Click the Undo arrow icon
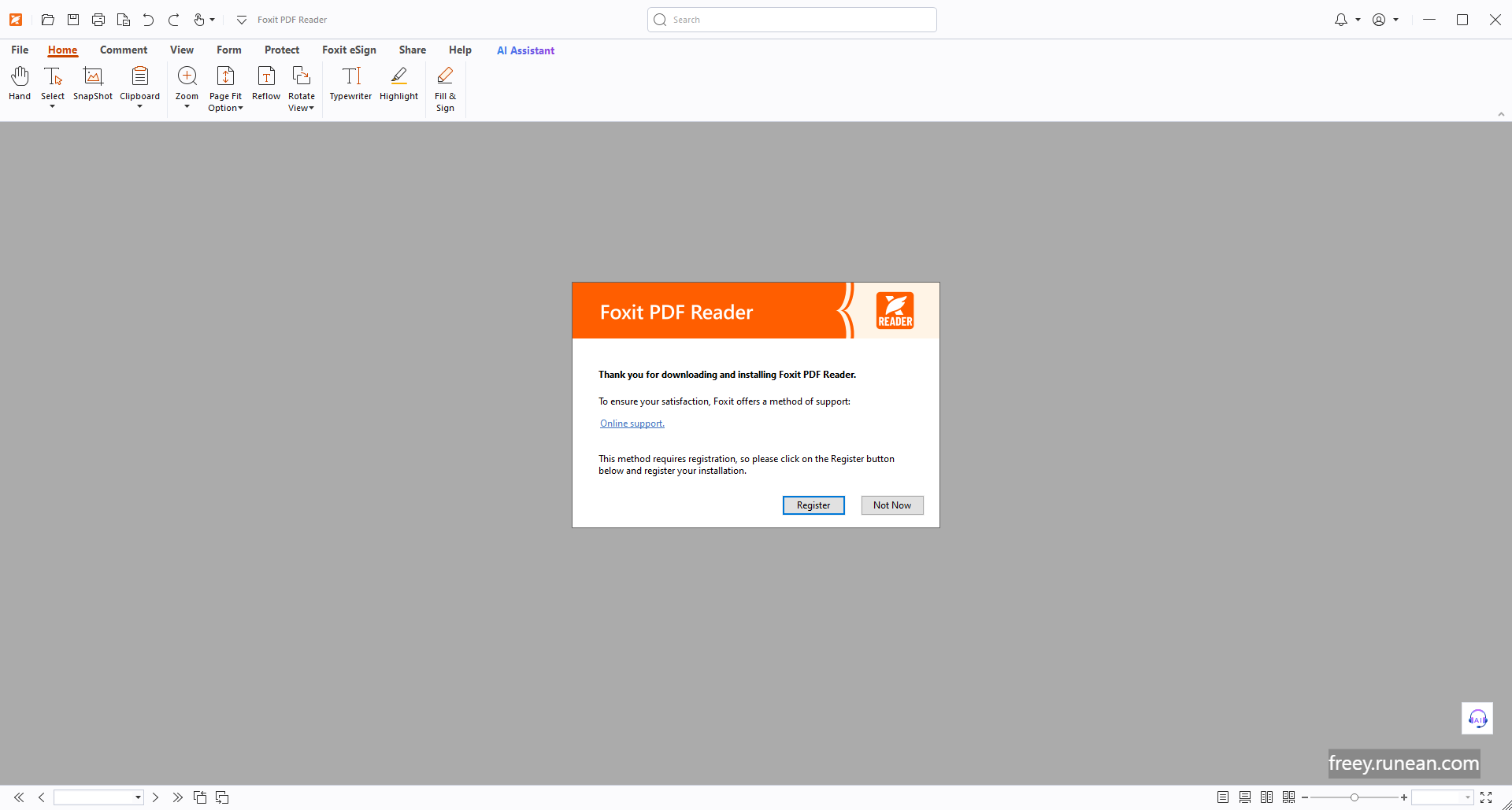The image size is (1512, 810). pos(148,20)
